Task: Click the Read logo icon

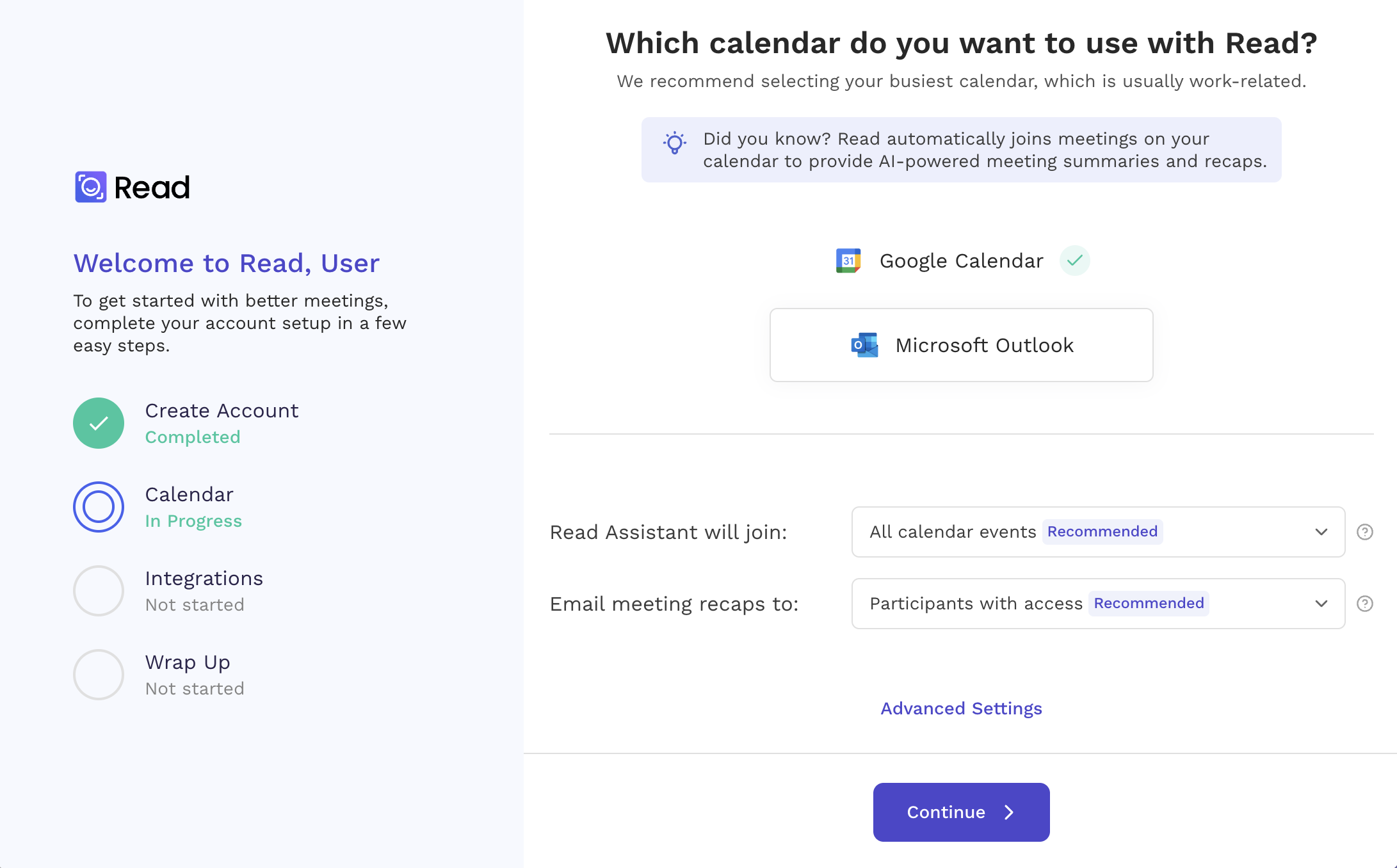Action: 91,187
